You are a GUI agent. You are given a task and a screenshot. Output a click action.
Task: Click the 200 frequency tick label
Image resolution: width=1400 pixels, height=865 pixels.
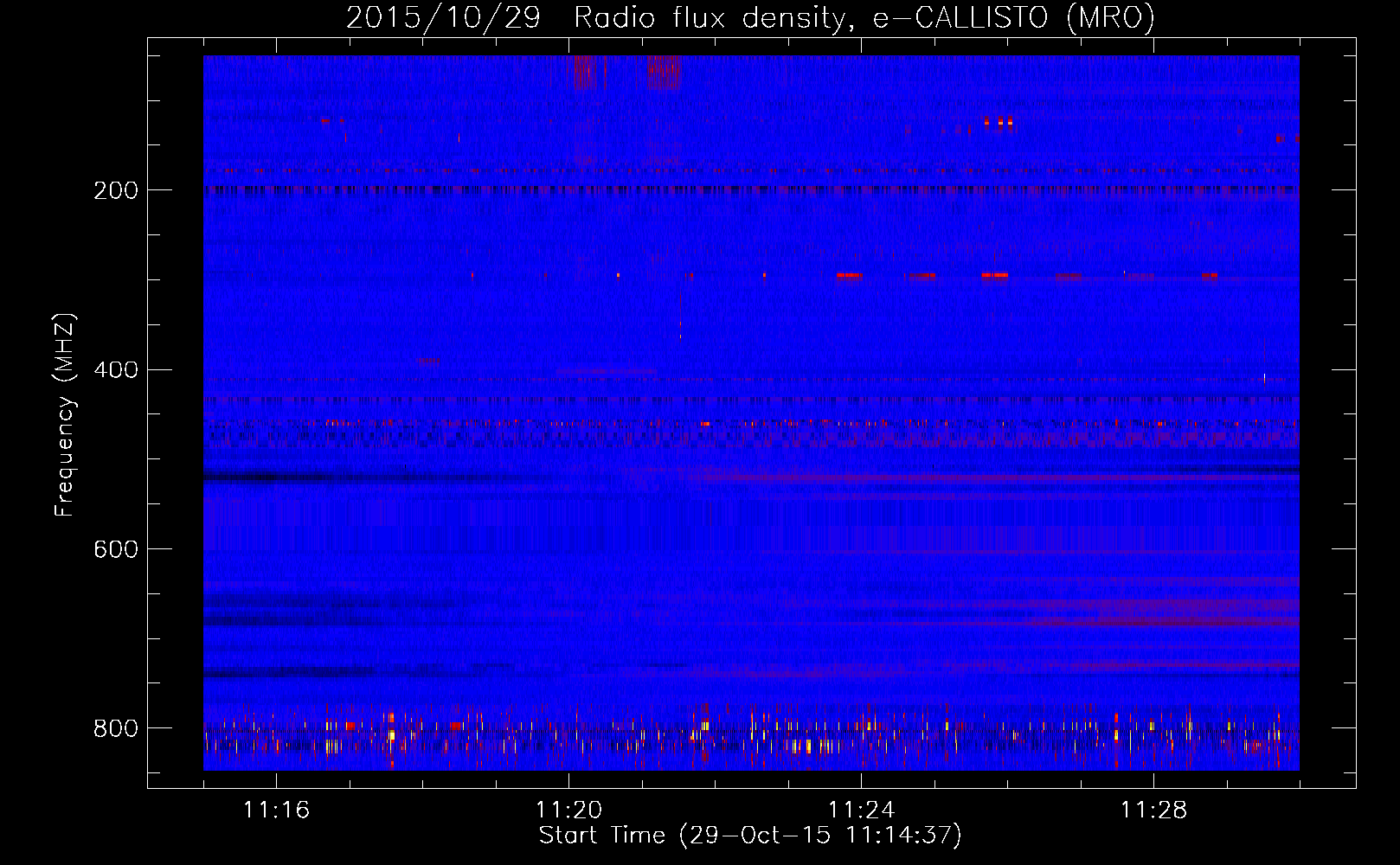(115, 190)
